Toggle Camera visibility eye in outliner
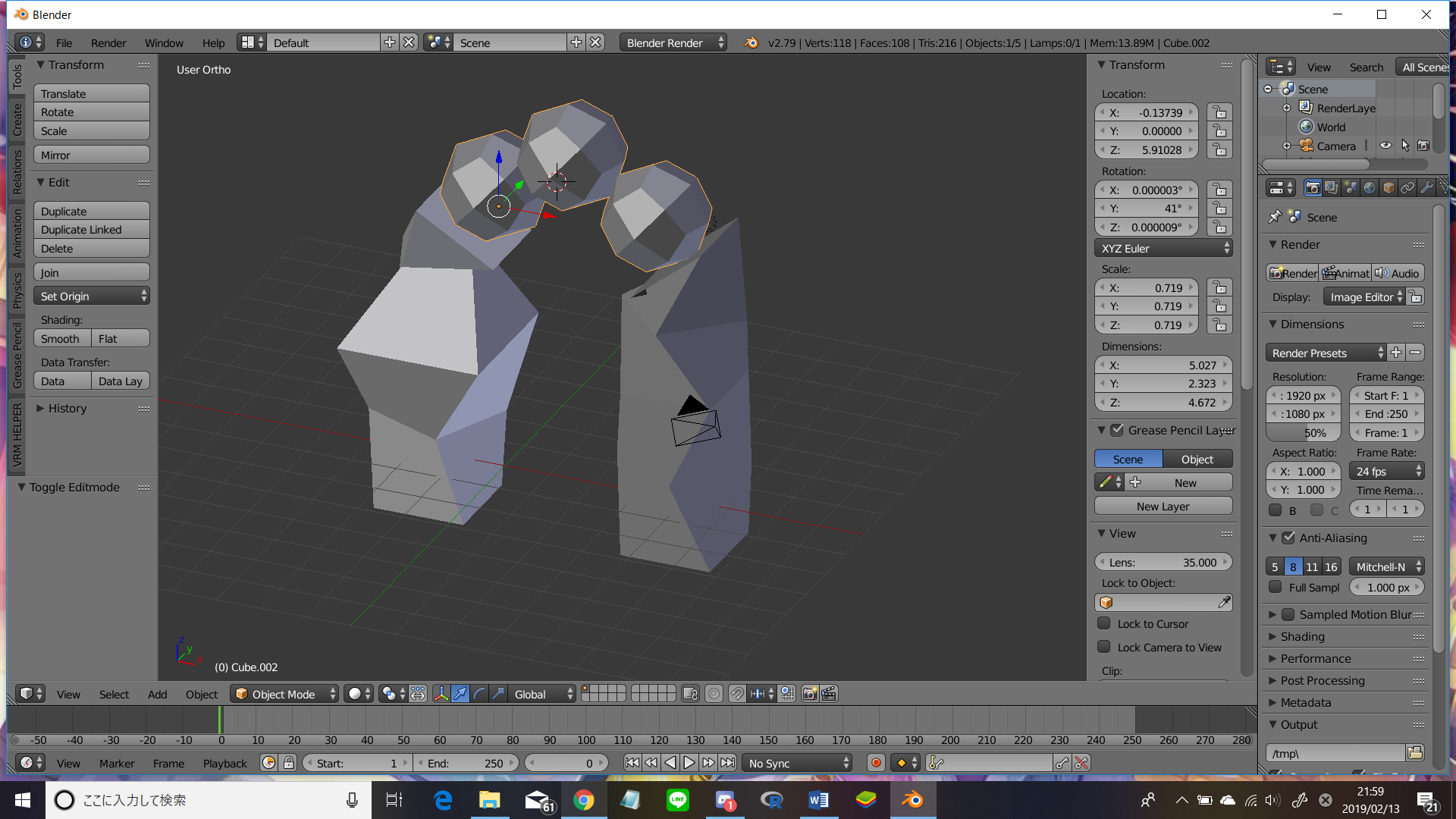 point(1385,146)
